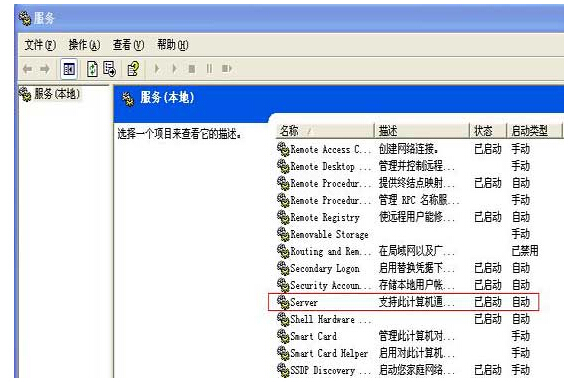Screen dimensions: 581x382
Task: Select the Server service row
Action: 404,302
